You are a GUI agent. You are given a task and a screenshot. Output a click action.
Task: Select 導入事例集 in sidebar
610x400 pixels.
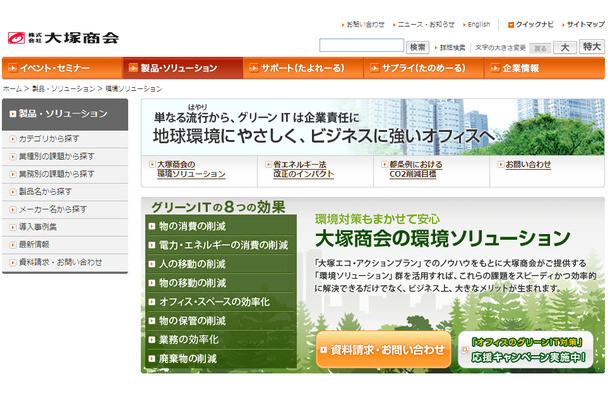click(65, 227)
